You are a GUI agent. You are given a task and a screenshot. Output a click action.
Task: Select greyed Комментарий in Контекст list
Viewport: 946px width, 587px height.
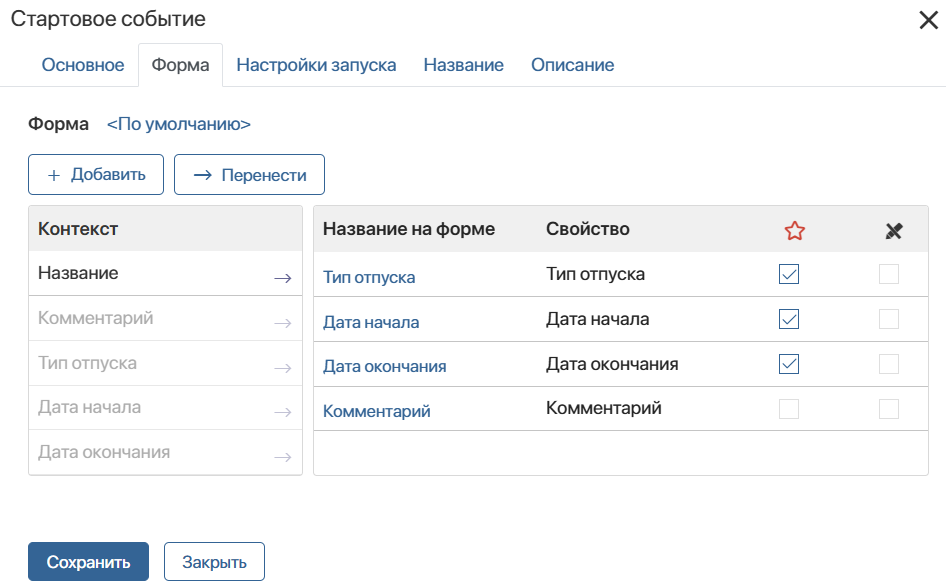pos(165,319)
